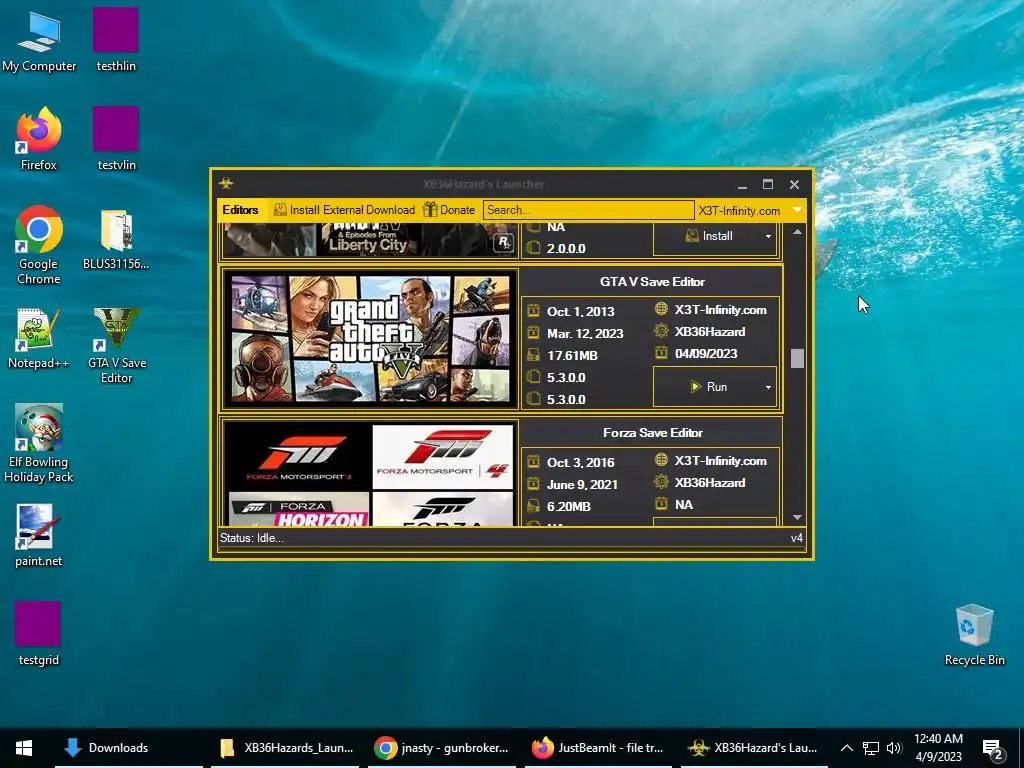Screen dimensions: 1024x768
Task: Open the Windows Start menu
Action: [24, 748]
